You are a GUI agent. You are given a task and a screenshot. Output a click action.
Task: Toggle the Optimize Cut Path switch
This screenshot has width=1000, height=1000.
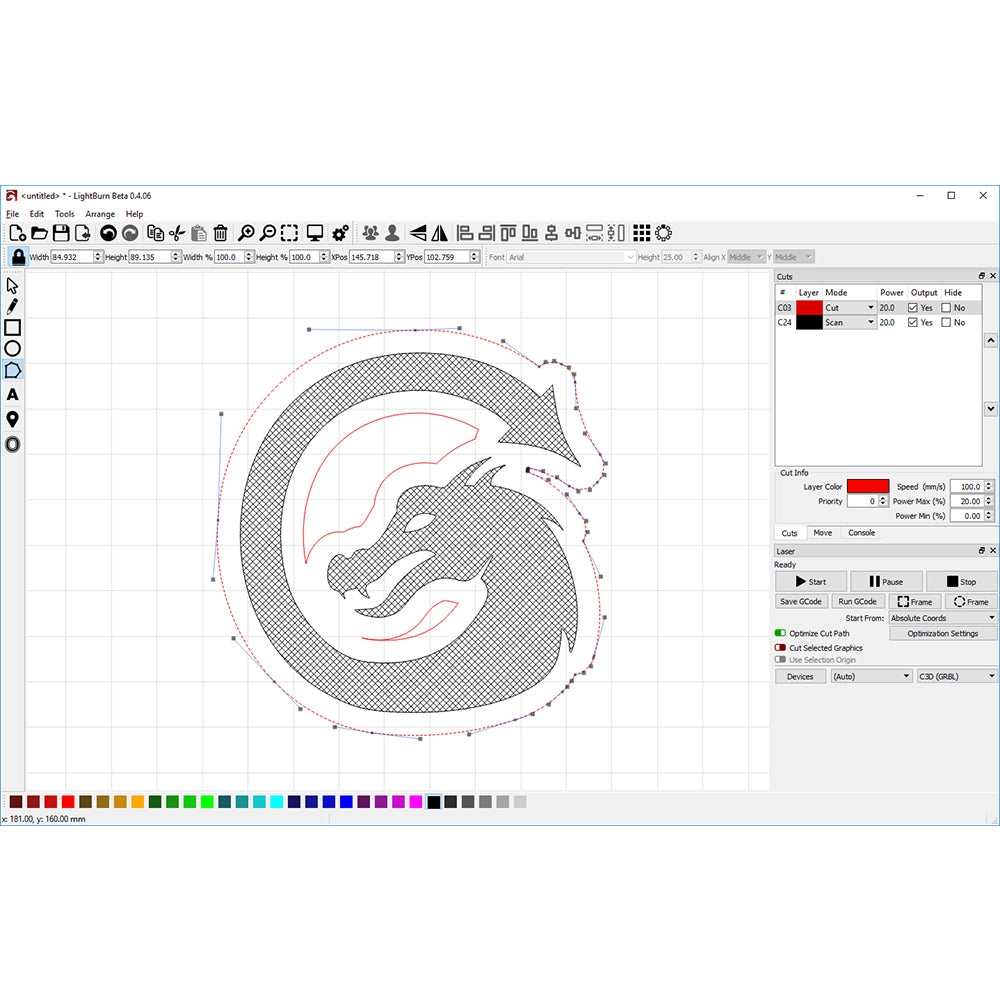(x=783, y=632)
